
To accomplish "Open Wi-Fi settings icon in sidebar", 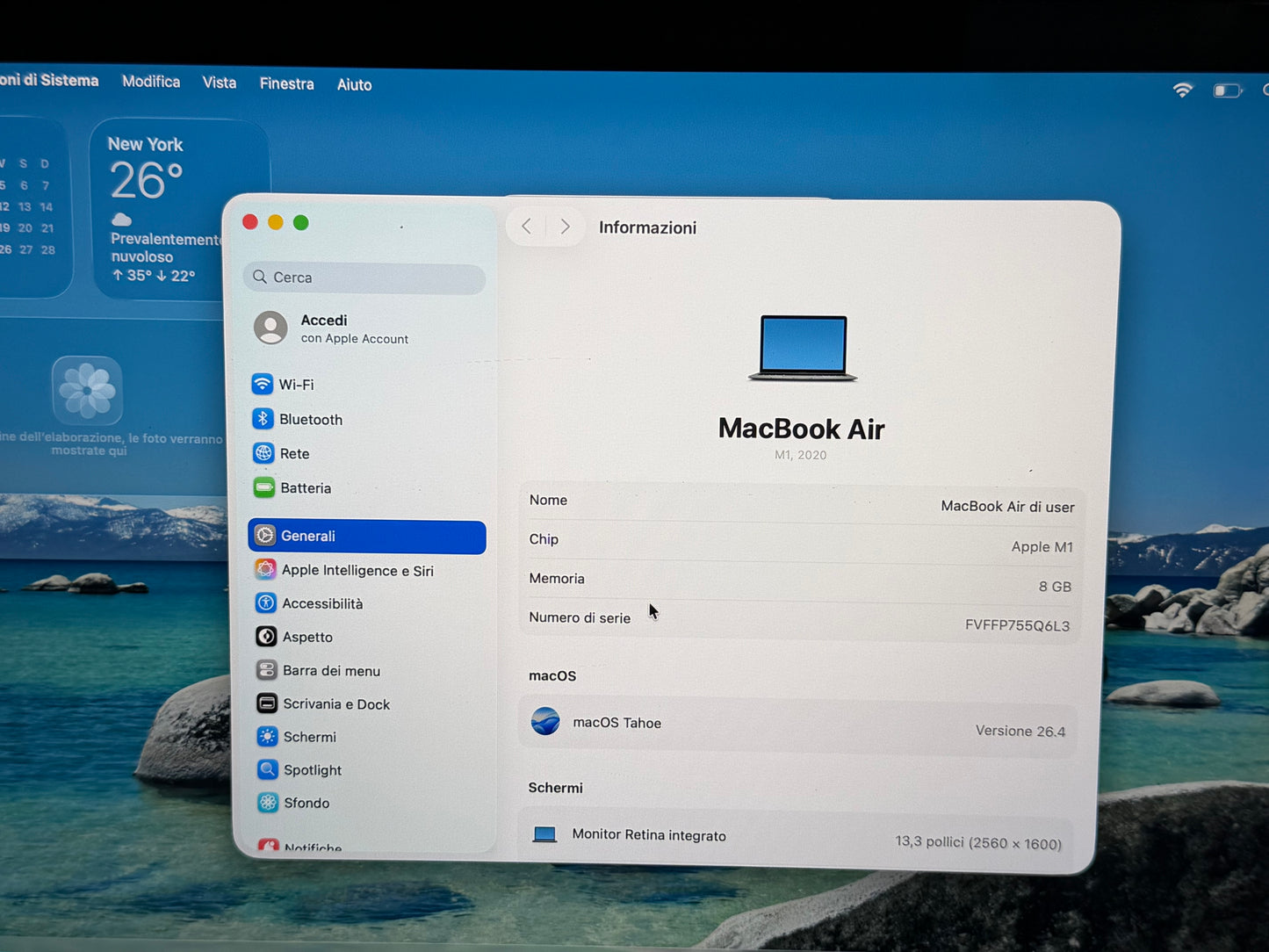I will [262, 384].
